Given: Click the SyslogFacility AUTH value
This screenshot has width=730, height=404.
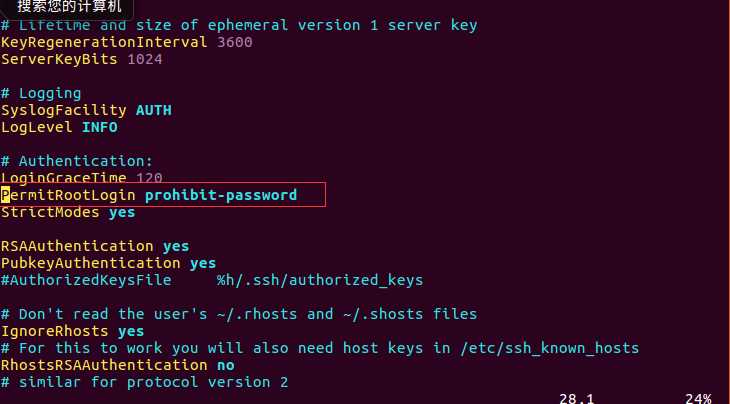Looking at the screenshot, I should (154, 110).
